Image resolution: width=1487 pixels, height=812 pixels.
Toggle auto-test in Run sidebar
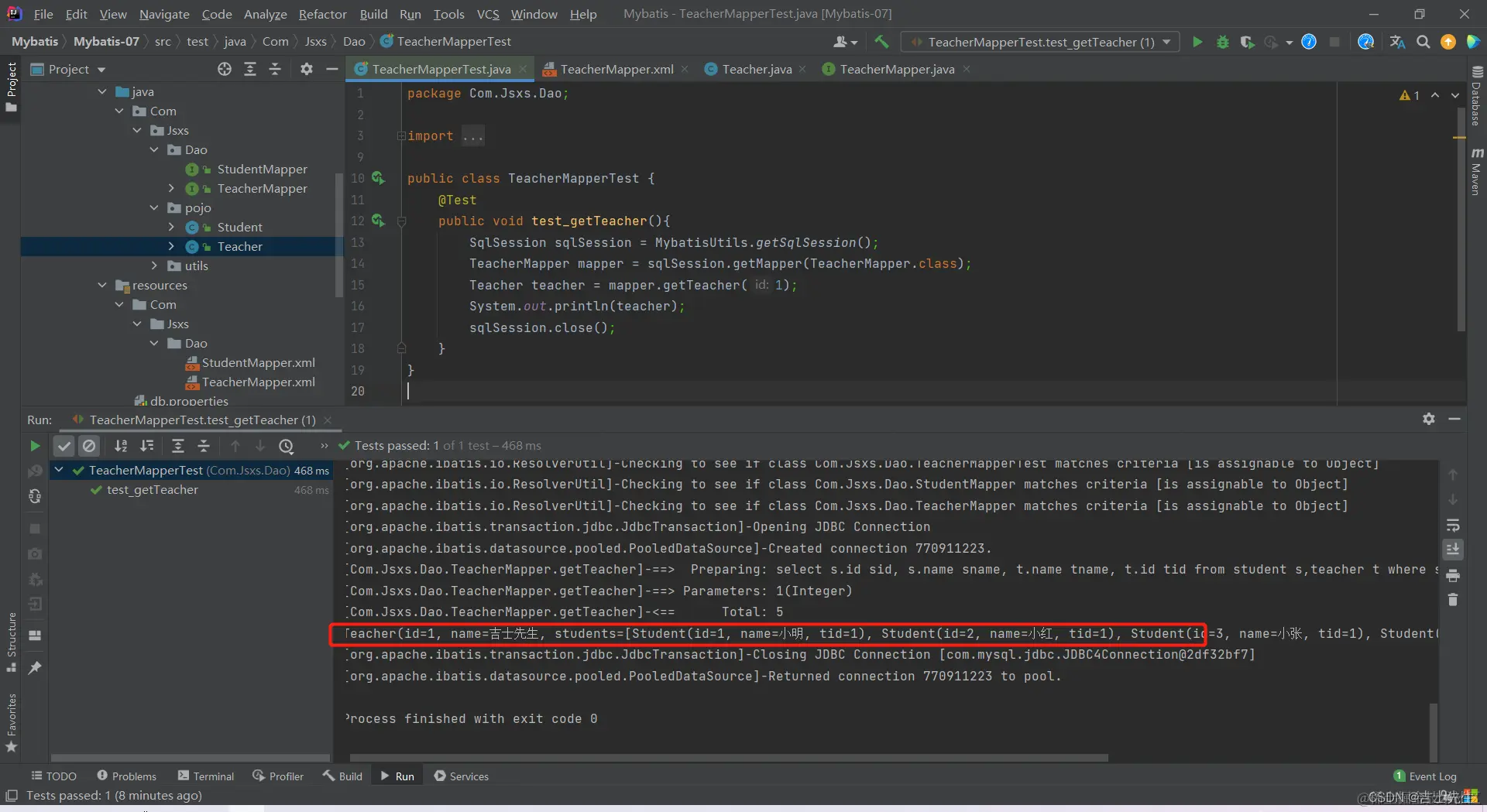click(x=35, y=496)
